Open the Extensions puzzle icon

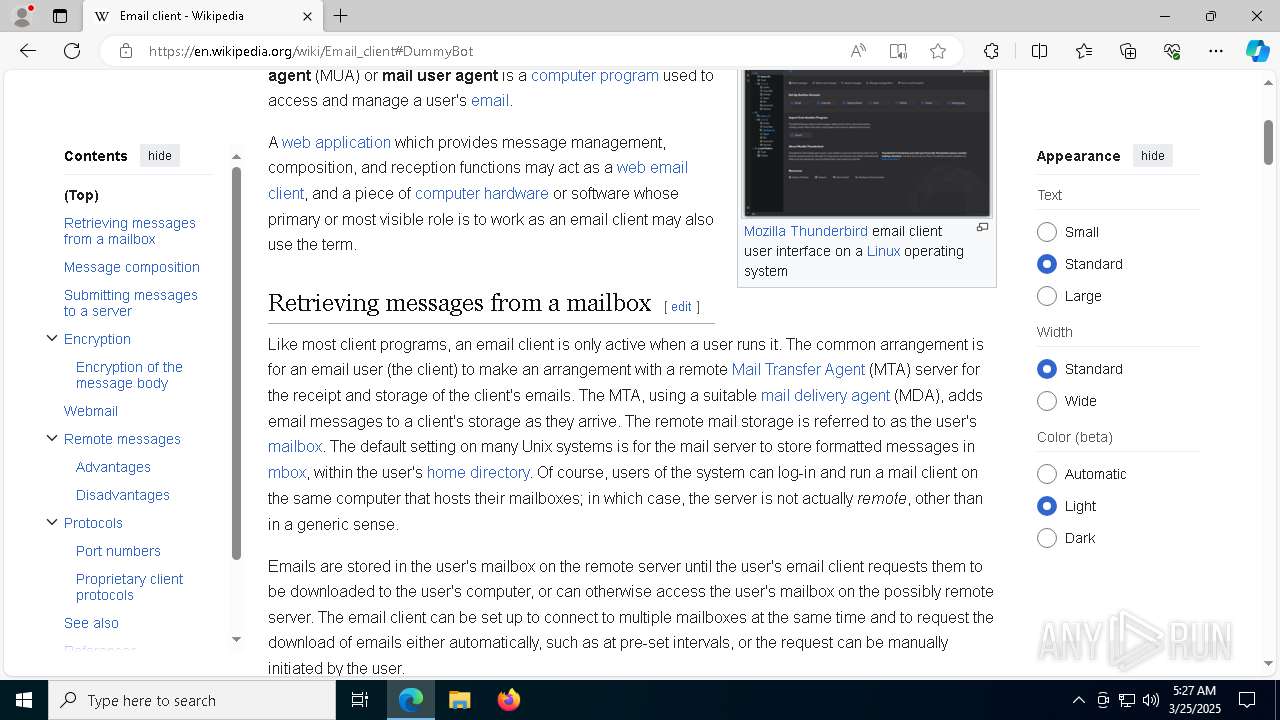tap(991, 51)
